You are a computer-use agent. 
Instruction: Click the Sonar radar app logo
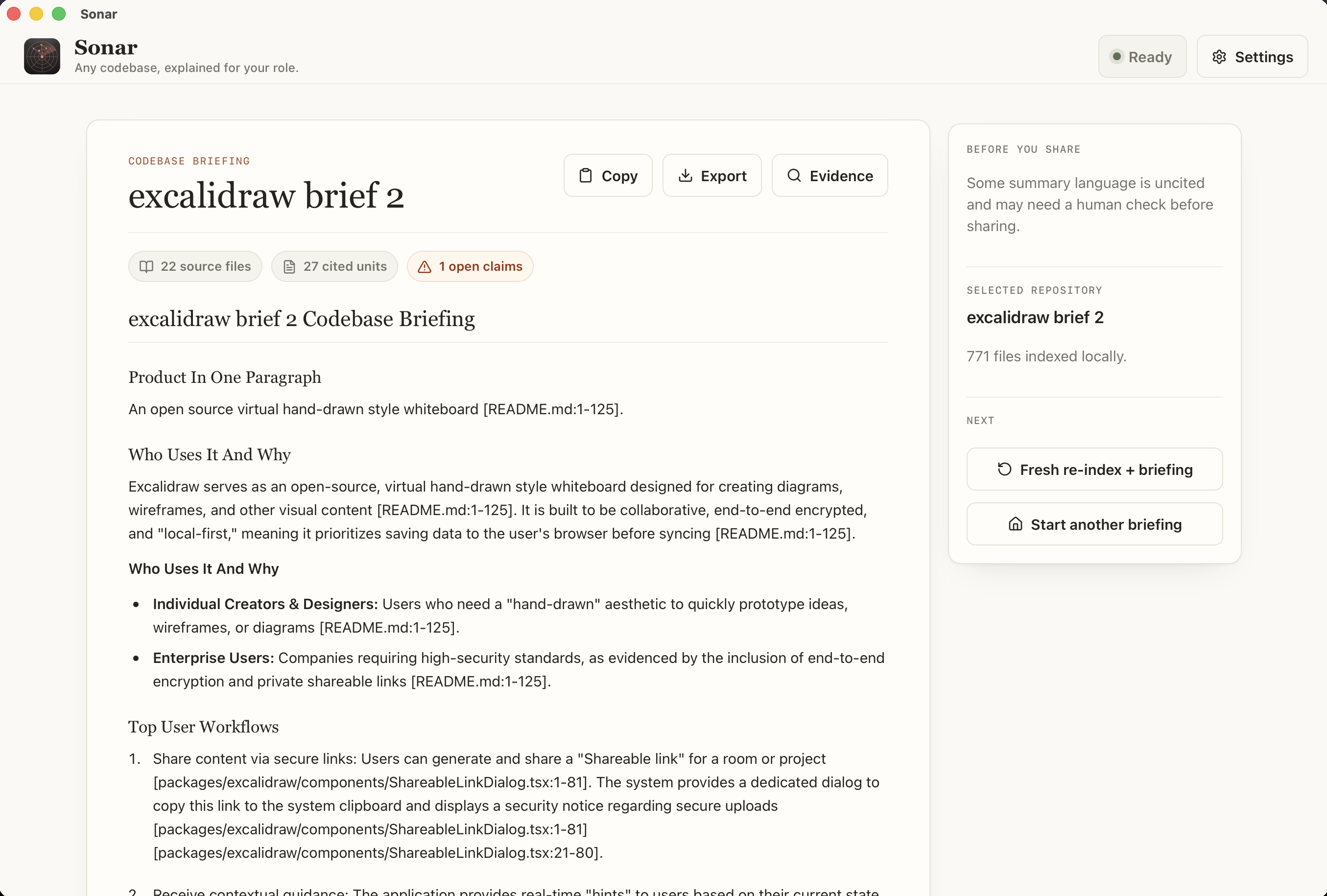point(42,56)
